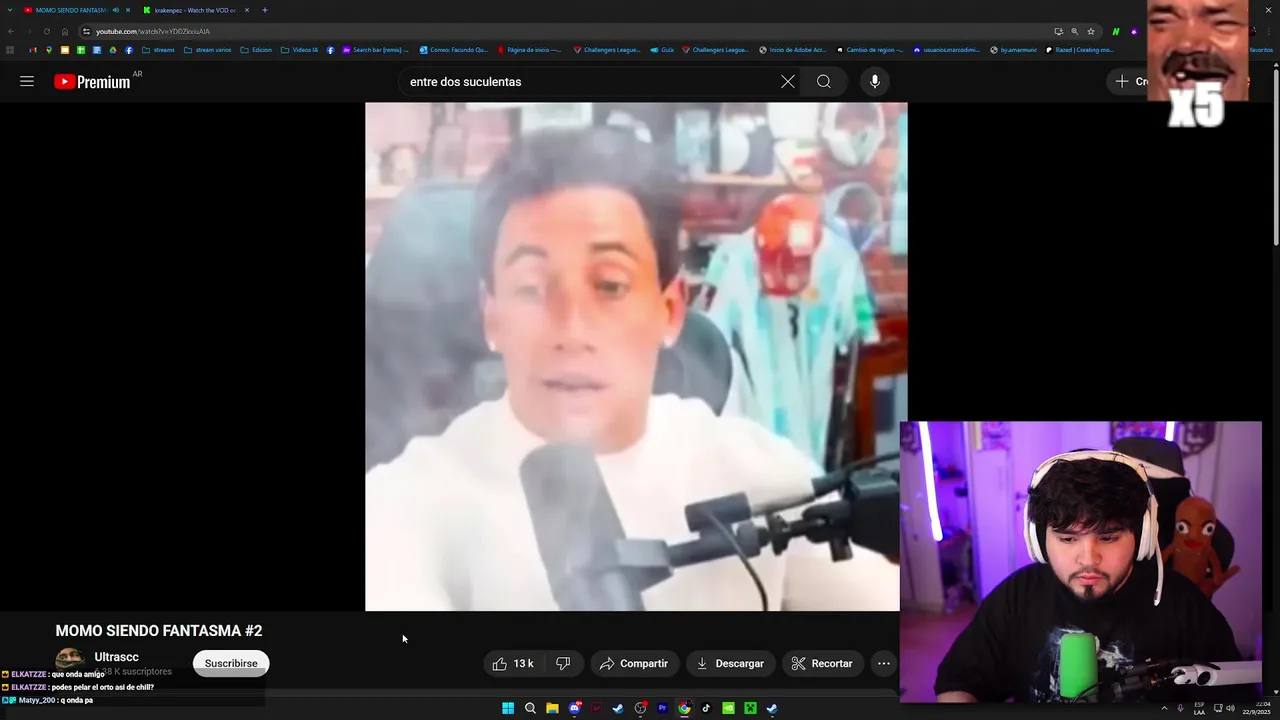The height and width of the screenshot is (720, 1280).
Task: Open the volume control in the tray
Action: (x=1230, y=708)
